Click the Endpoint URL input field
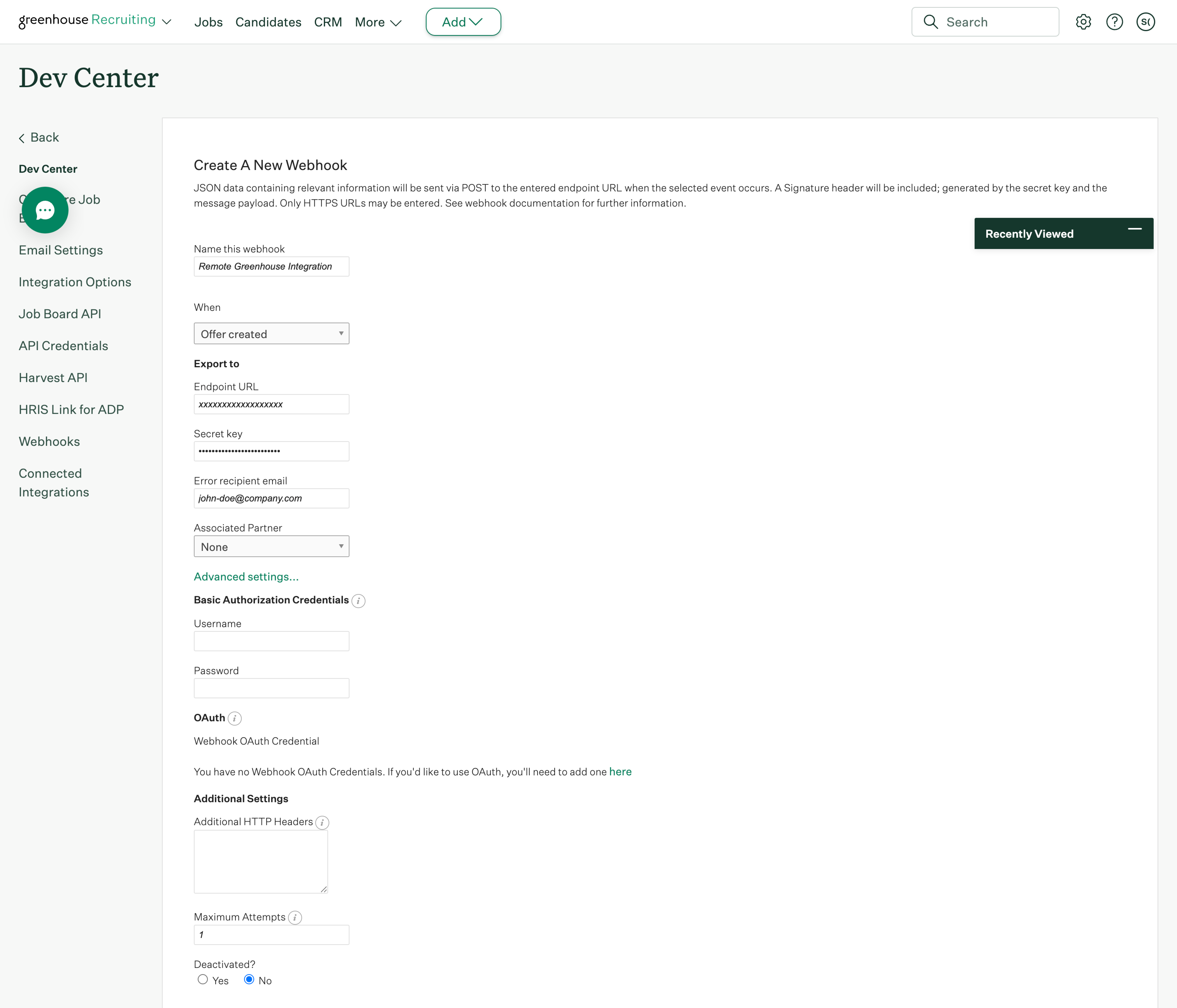The image size is (1177, 1008). (271, 404)
